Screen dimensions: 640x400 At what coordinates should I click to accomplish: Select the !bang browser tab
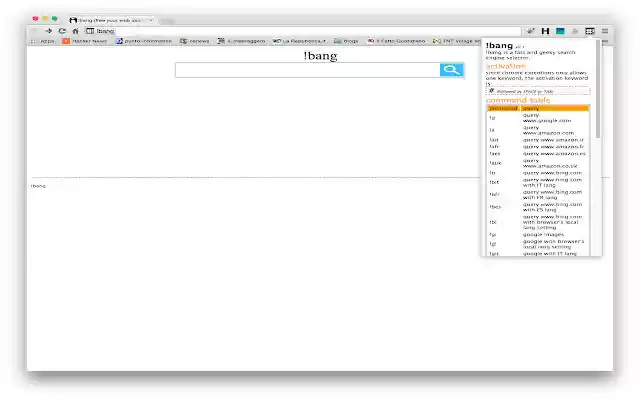tap(111, 20)
